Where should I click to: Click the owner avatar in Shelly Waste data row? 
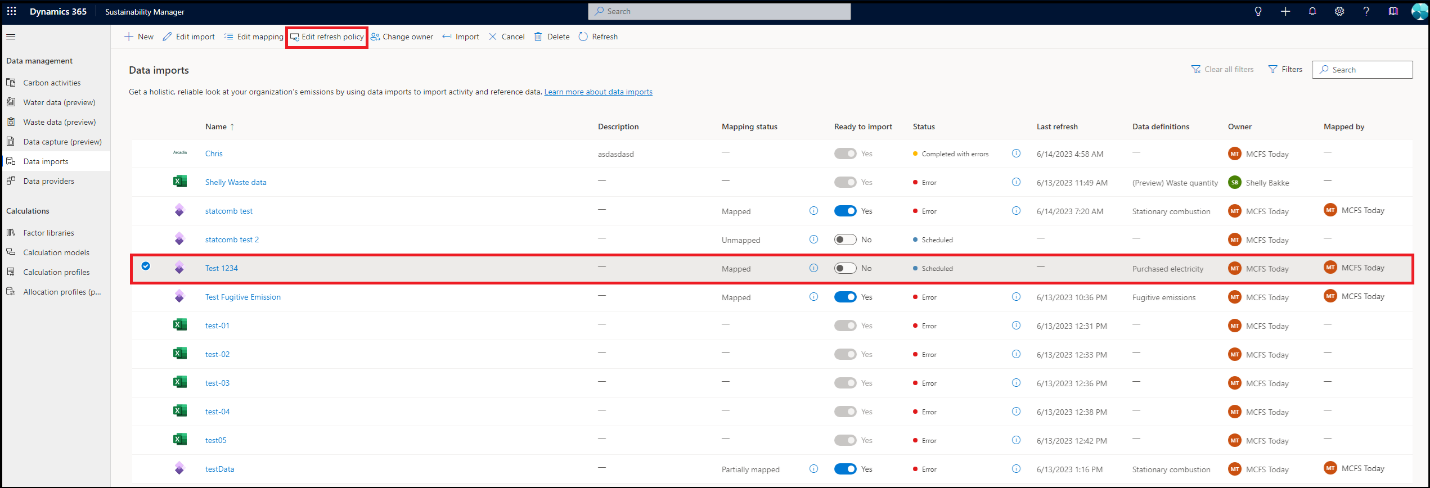(x=1234, y=182)
